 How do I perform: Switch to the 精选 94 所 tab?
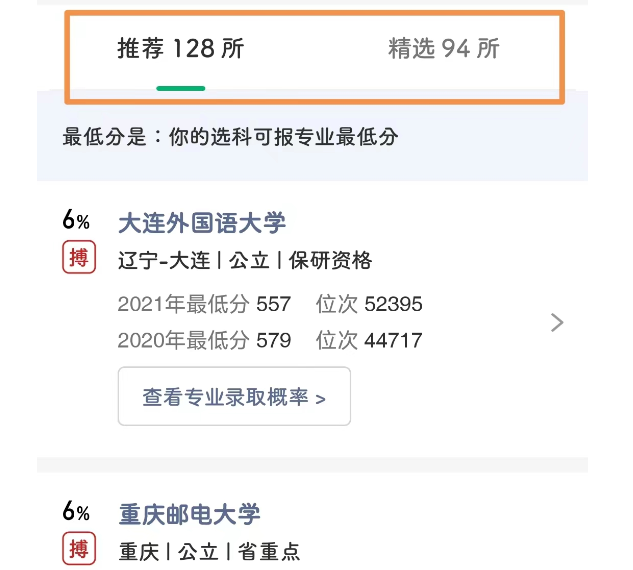[x=444, y=49]
